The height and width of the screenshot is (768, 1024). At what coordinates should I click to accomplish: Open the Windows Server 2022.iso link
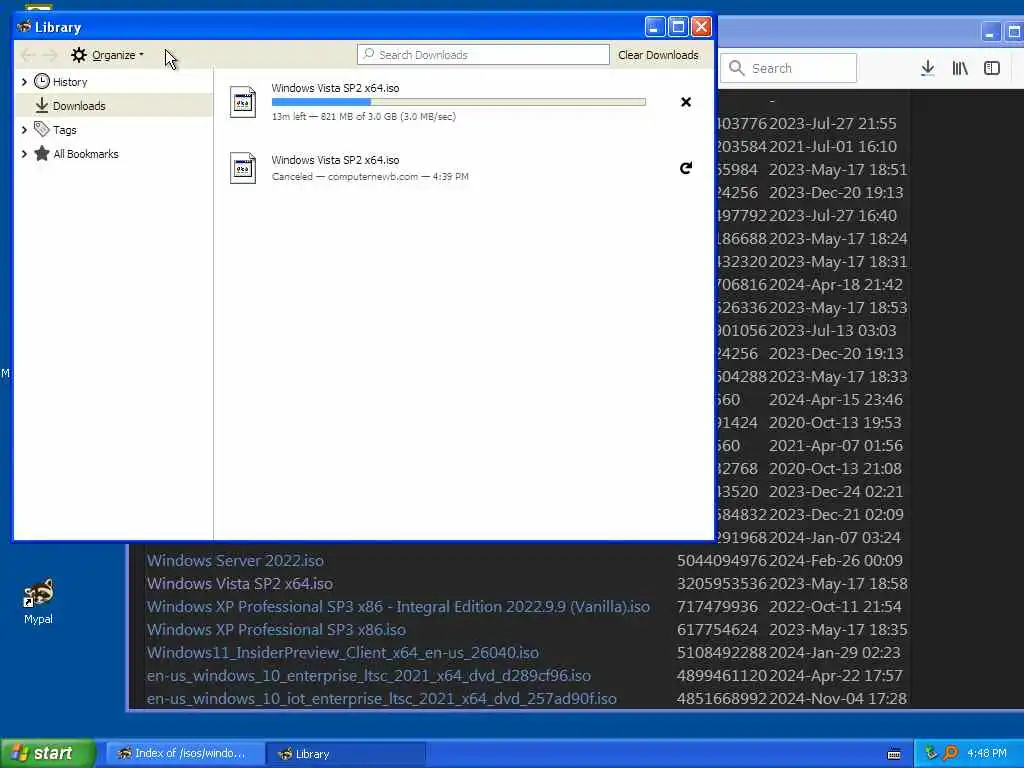click(235, 561)
